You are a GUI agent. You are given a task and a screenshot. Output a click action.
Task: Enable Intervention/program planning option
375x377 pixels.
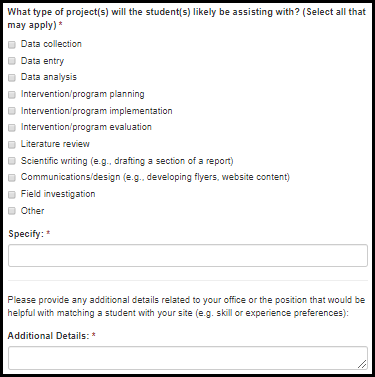tap(12, 95)
